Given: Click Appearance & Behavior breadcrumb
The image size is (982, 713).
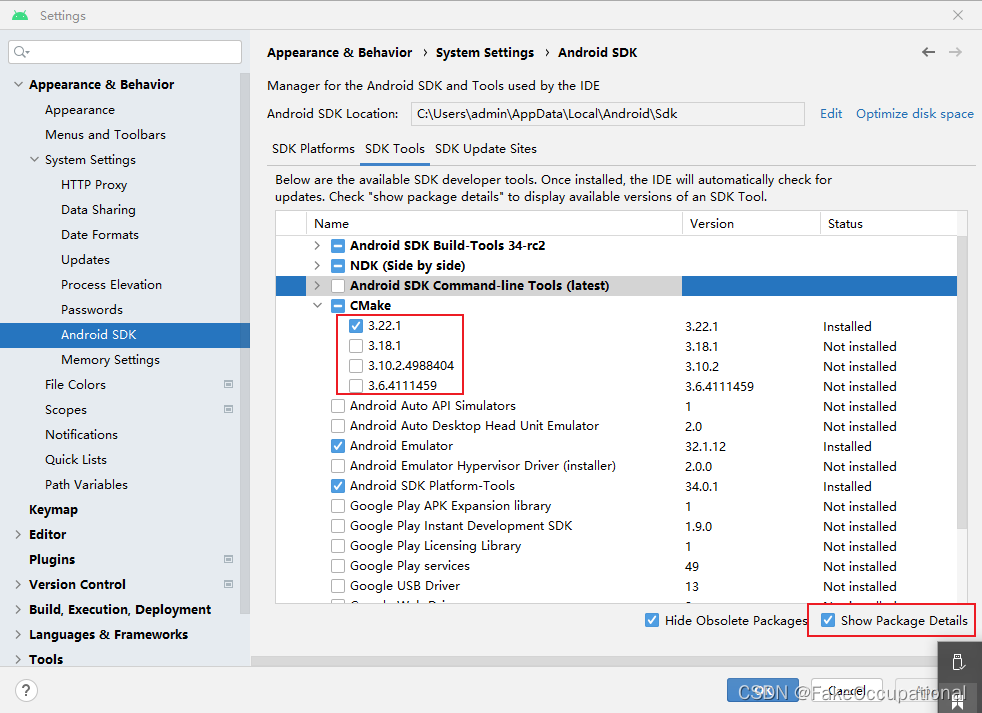Looking at the screenshot, I should (x=339, y=53).
